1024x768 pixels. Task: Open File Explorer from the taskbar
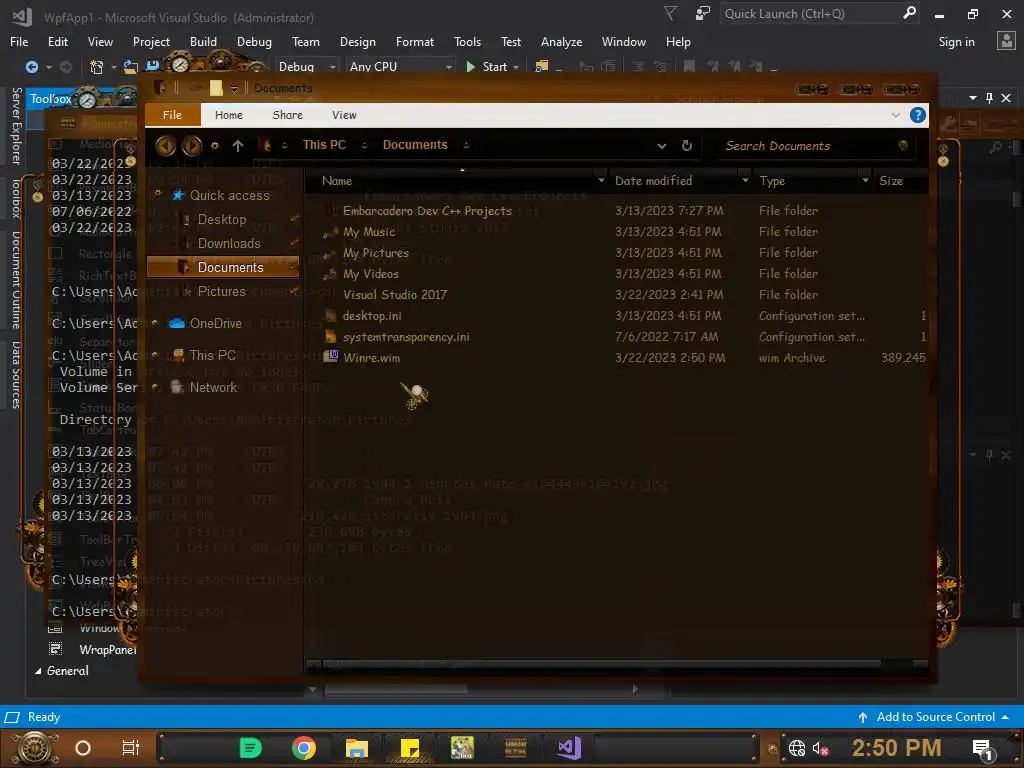click(x=357, y=748)
